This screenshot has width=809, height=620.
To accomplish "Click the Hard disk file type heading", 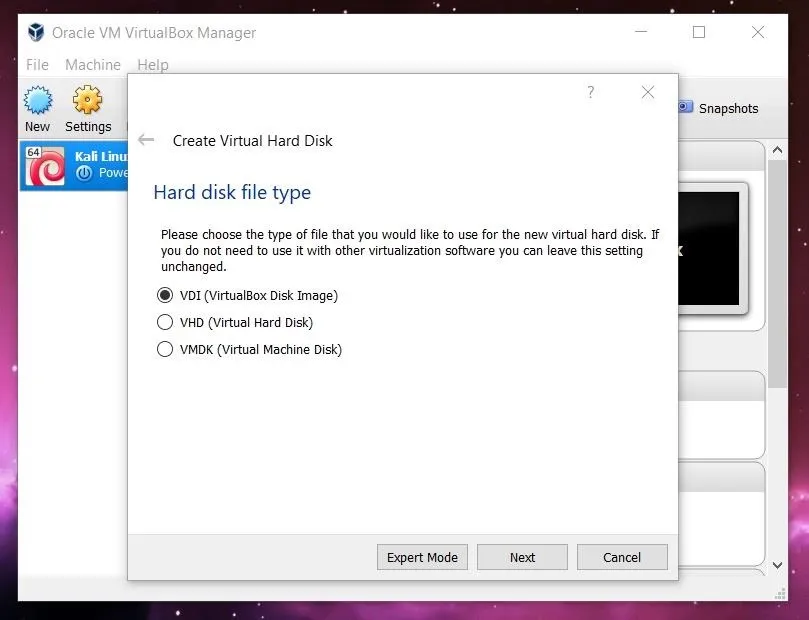I will (232, 192).
